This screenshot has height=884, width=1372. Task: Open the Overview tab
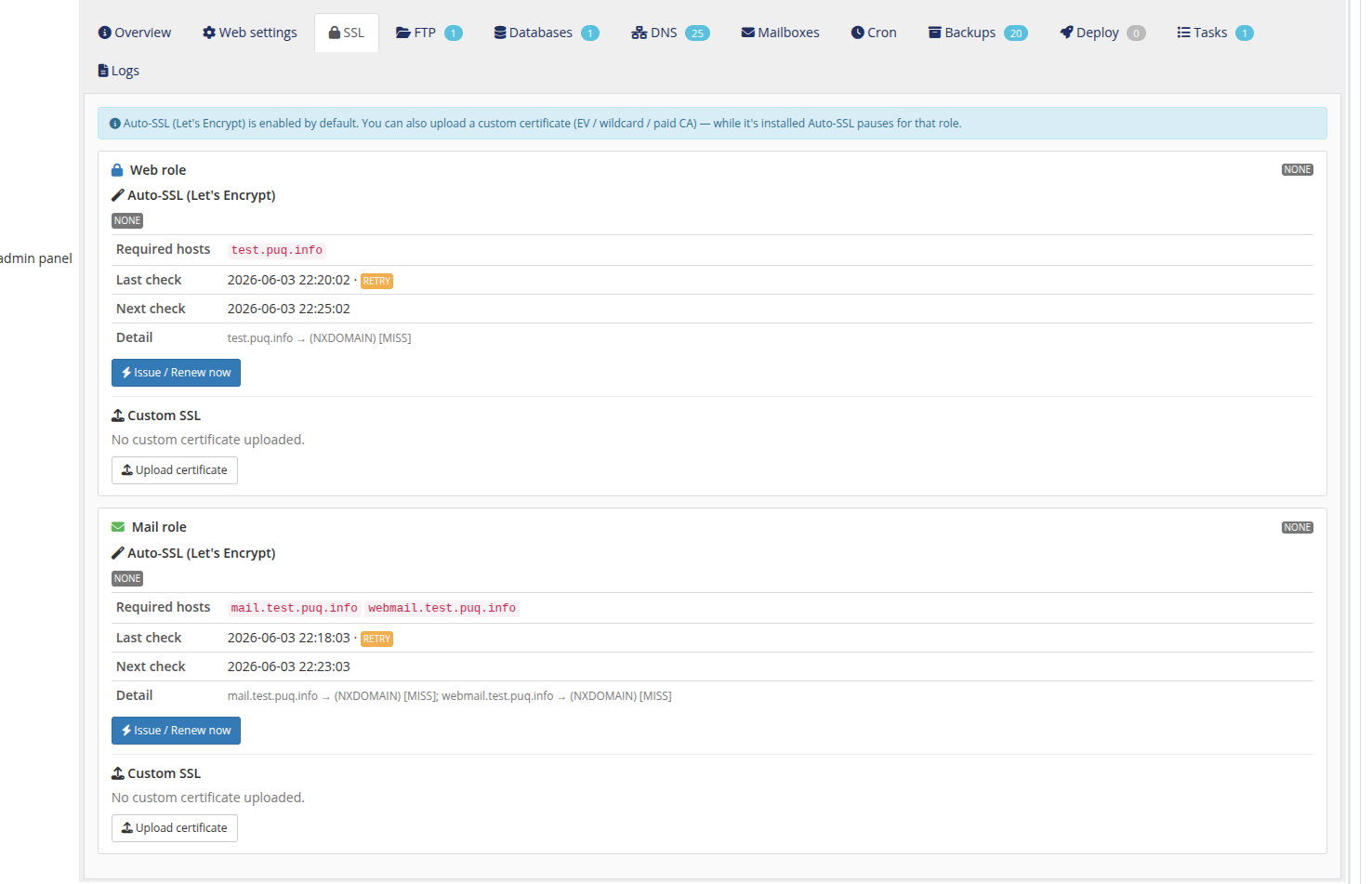coord(135,33)
